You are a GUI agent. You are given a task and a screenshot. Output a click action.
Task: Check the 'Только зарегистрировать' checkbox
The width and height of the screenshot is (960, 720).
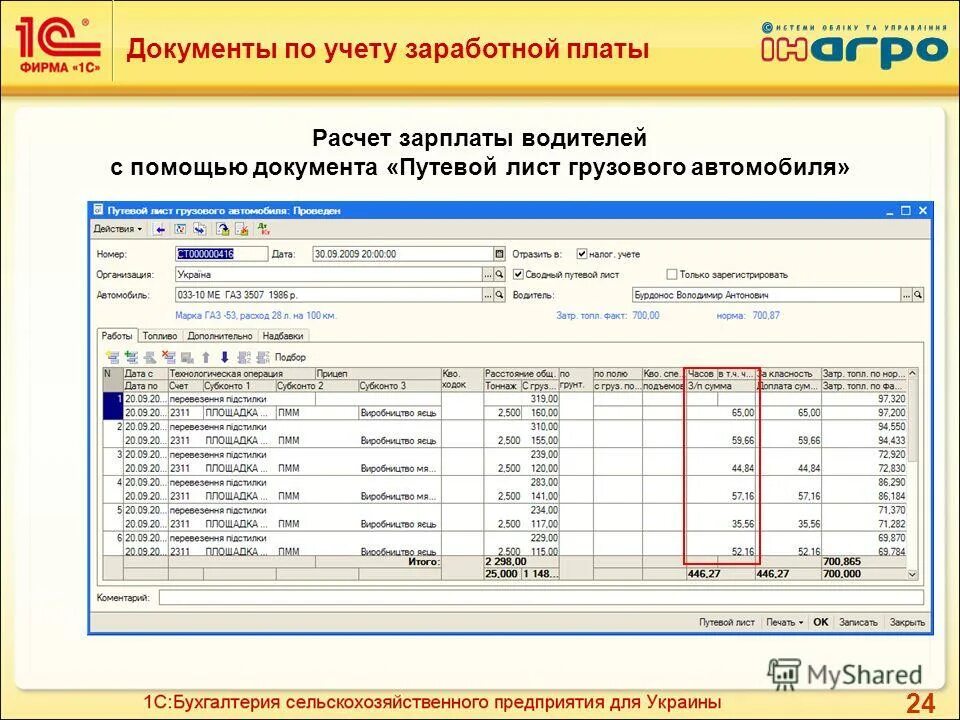coord(672,274)
